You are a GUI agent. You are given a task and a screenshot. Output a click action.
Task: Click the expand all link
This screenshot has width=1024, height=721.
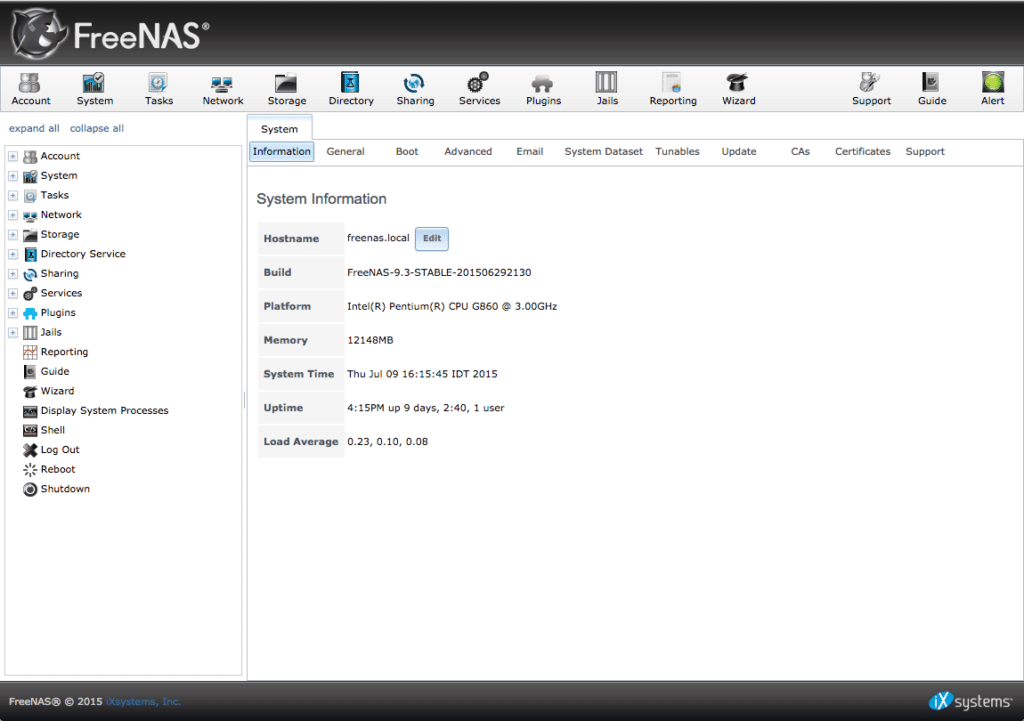tap(33, 128)
